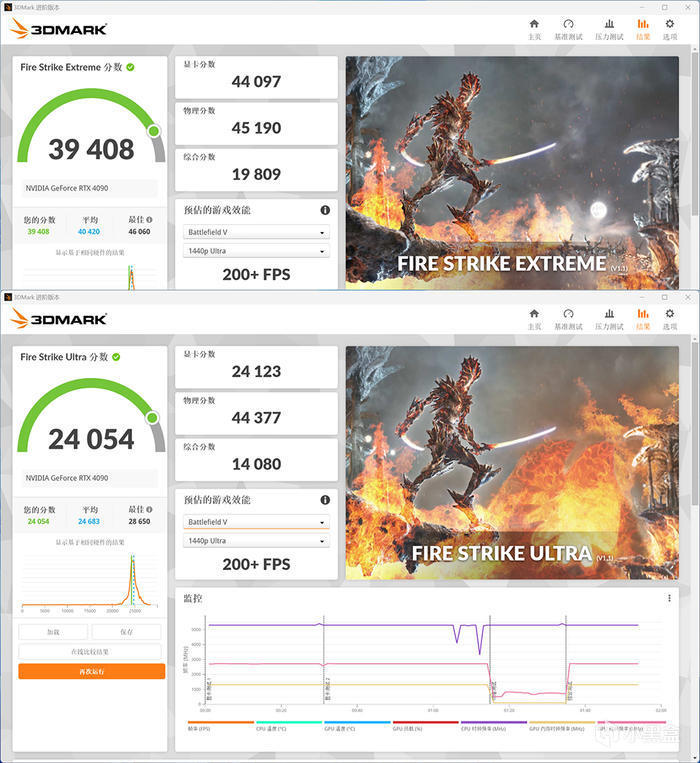Click the info icon next to best score 28 650

[149, 509]
